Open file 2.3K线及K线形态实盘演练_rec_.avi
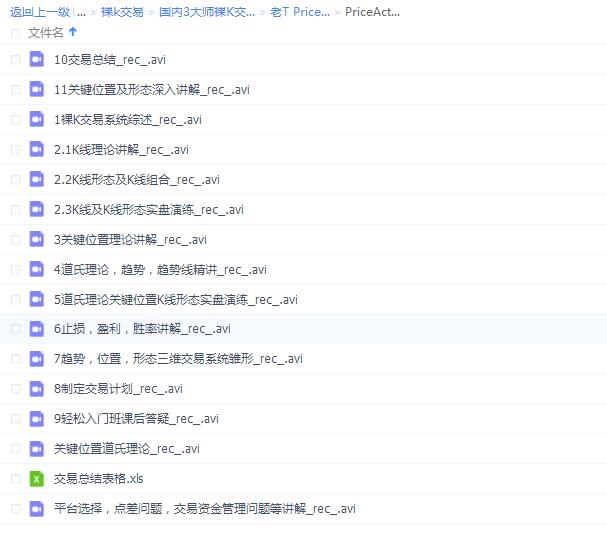Viewport: 607px width, 534px height. click(149, 209)
